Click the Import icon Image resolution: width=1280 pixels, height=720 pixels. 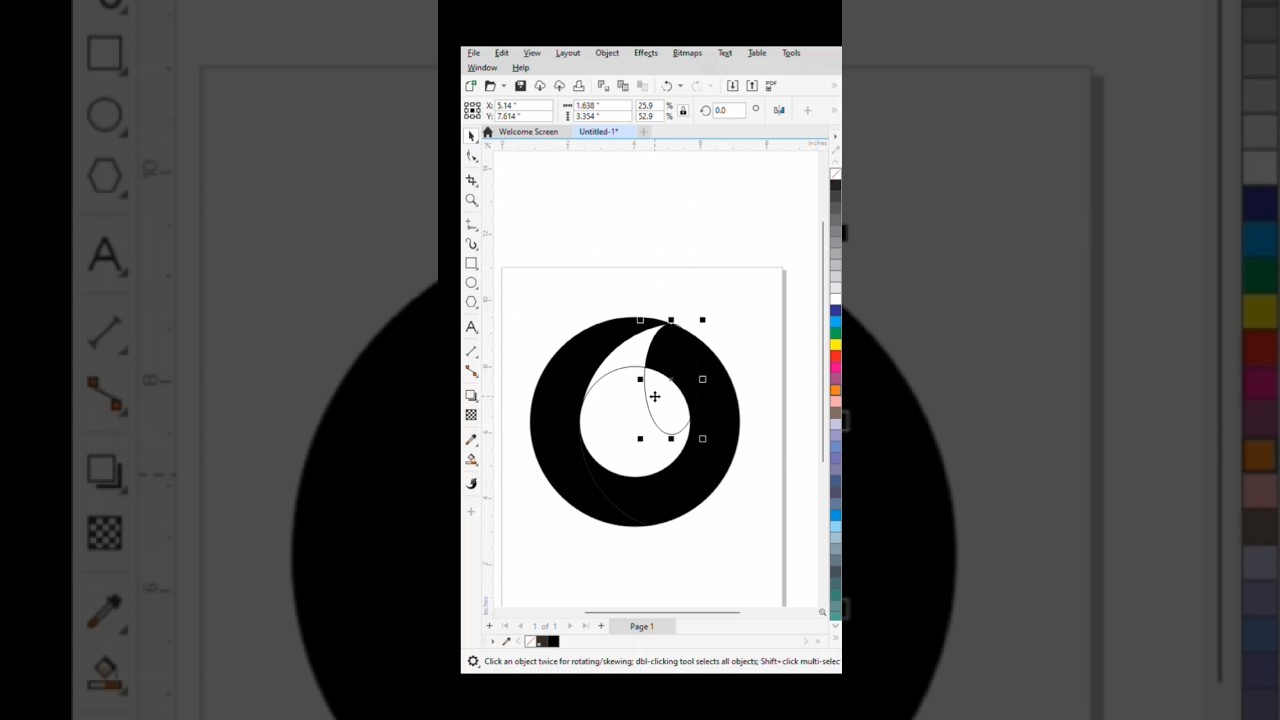point(732,86)
